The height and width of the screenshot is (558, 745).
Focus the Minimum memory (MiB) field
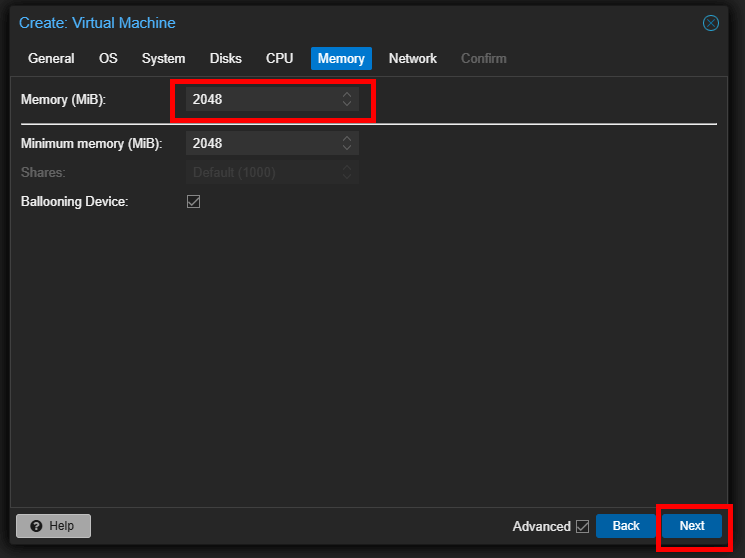click(x=264, y=143)
